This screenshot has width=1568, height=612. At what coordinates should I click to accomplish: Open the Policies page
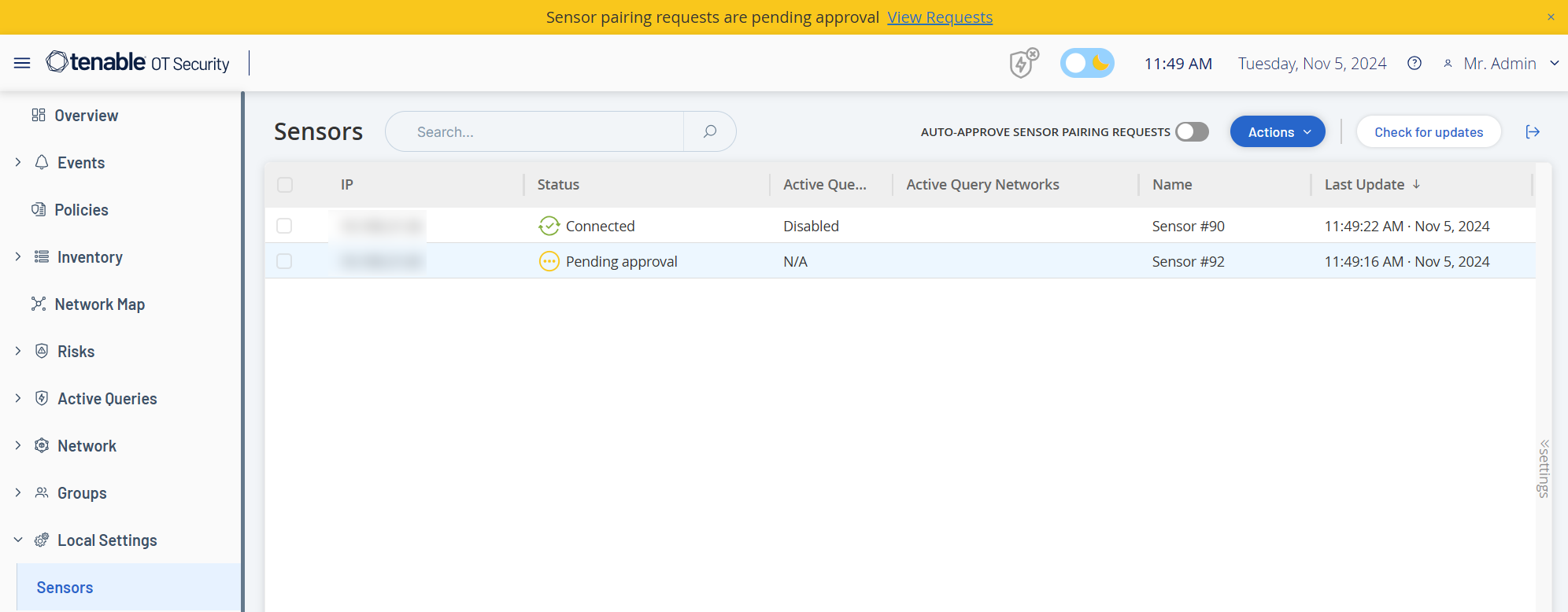pos(81,210)
